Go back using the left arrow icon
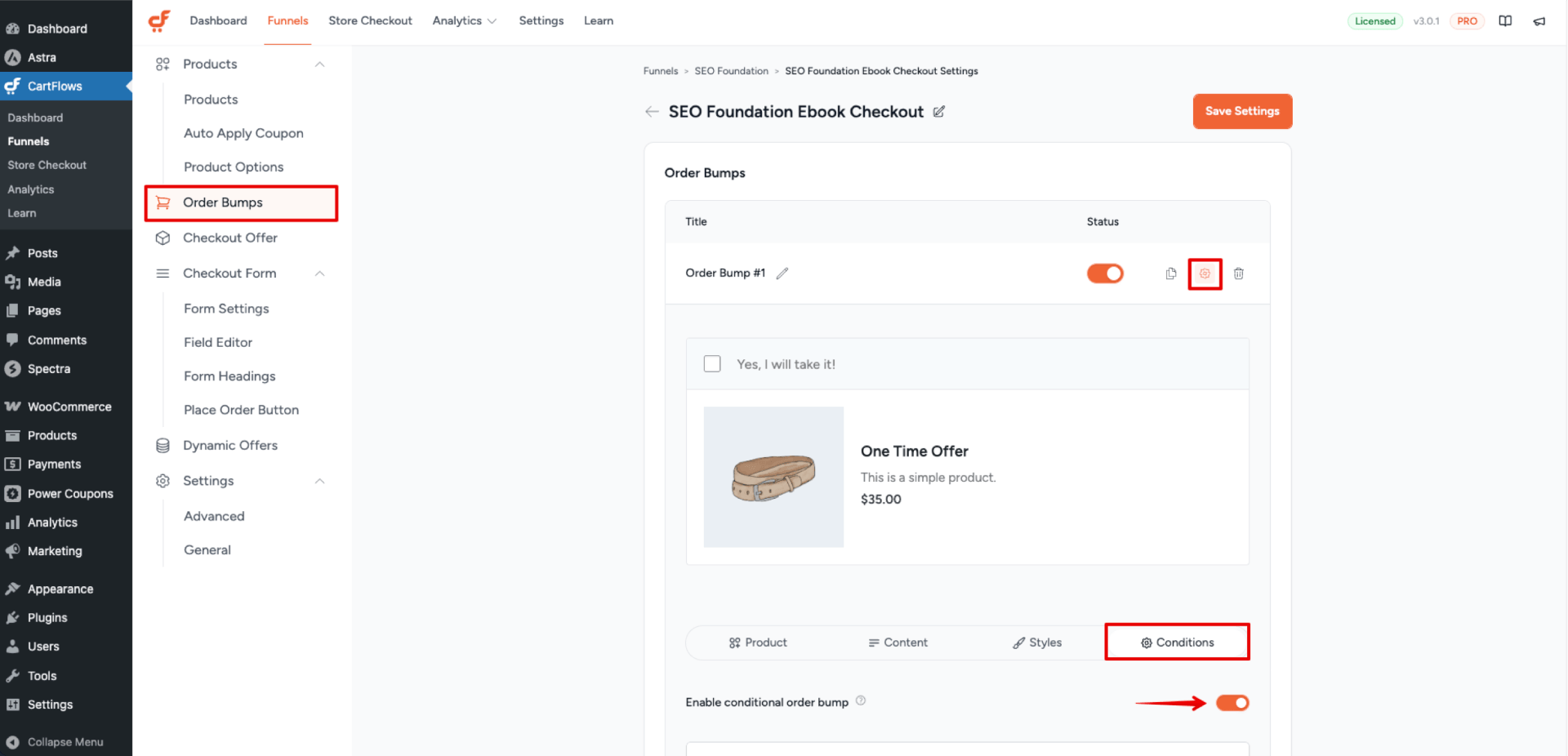 tap(652, 112)
